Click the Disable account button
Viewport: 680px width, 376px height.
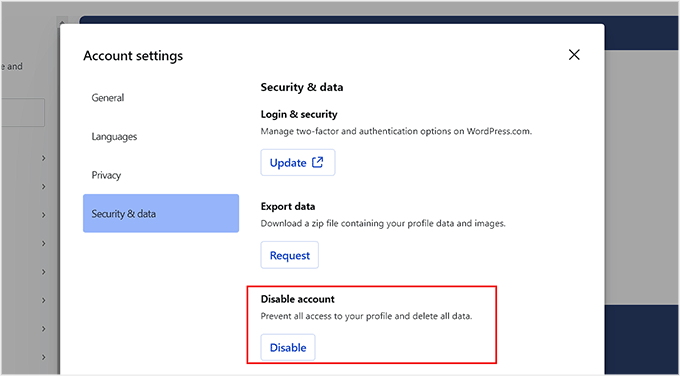click(x=288, y=347)
